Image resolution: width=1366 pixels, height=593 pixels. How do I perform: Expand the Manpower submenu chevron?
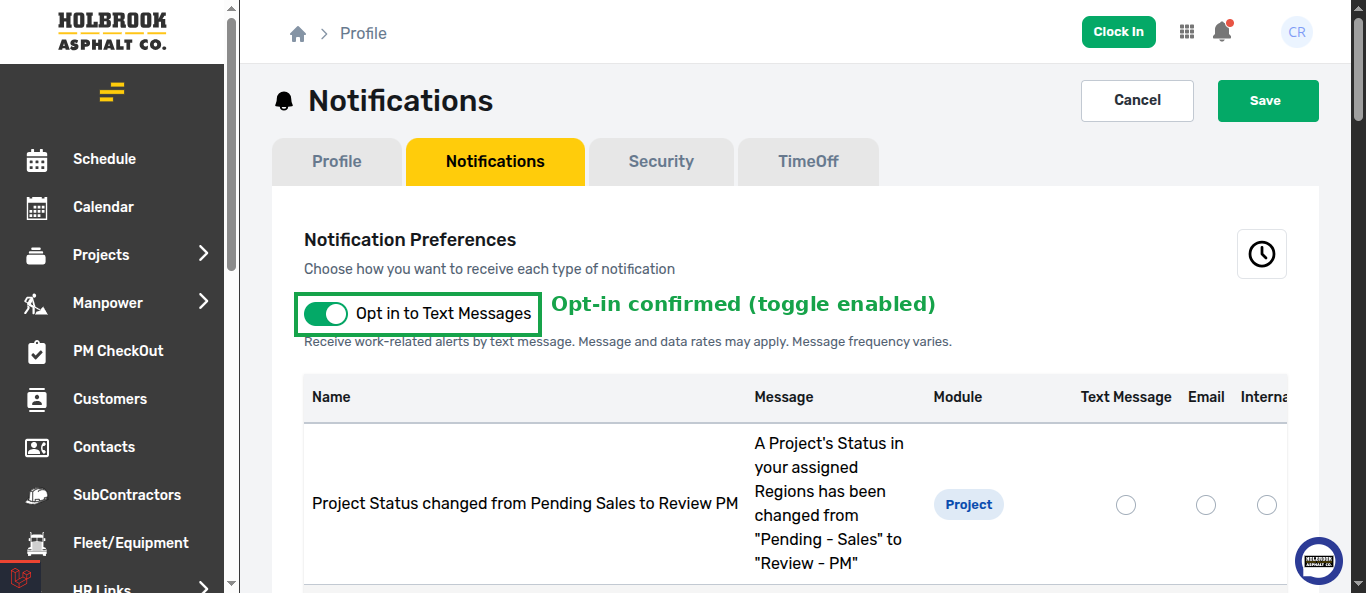pyautogui.click(x=203, y=301)
